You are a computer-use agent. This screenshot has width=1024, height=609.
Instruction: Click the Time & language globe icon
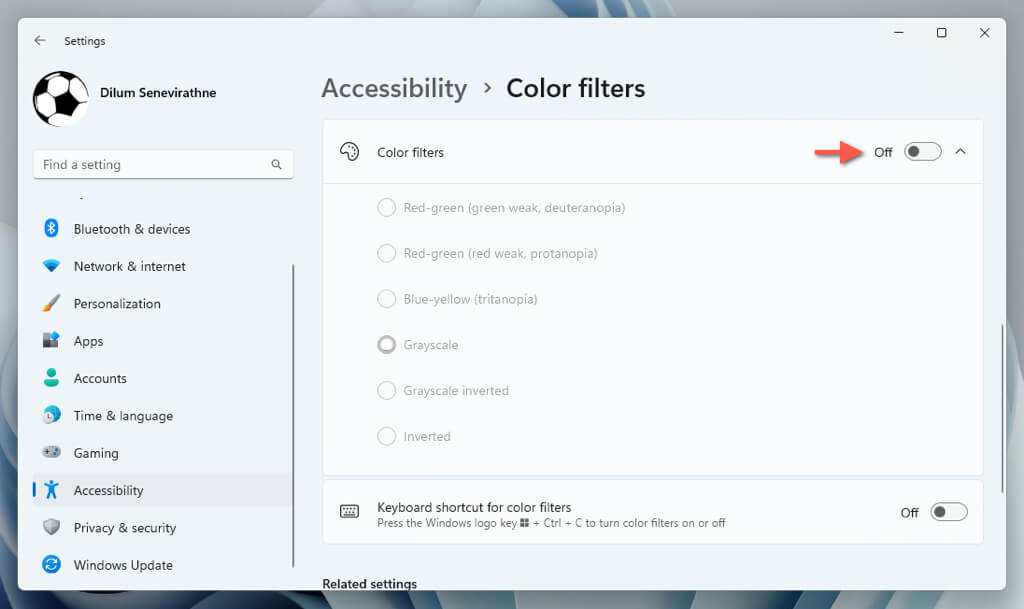52,415
